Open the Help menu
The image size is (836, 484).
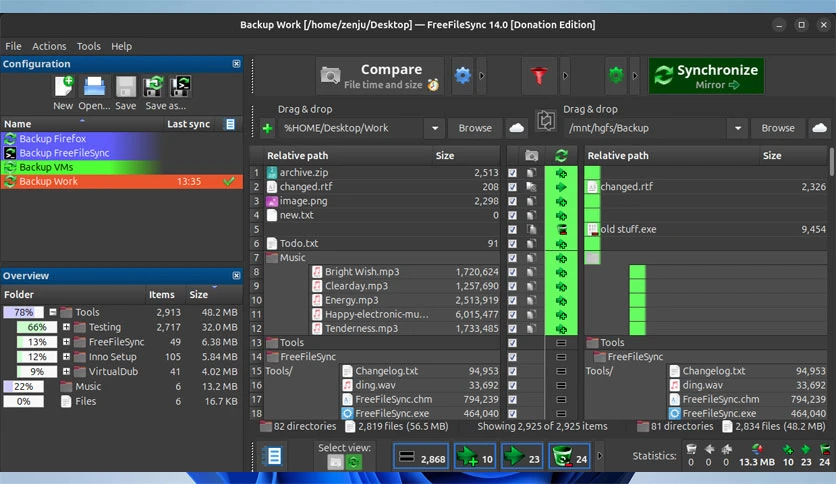pyautogui.click(x=122, y=46)
